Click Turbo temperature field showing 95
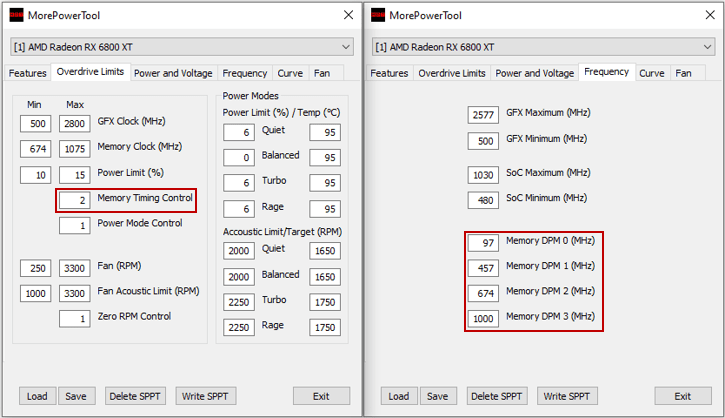This screenshot has height=418, width=725. pos(325,183)
